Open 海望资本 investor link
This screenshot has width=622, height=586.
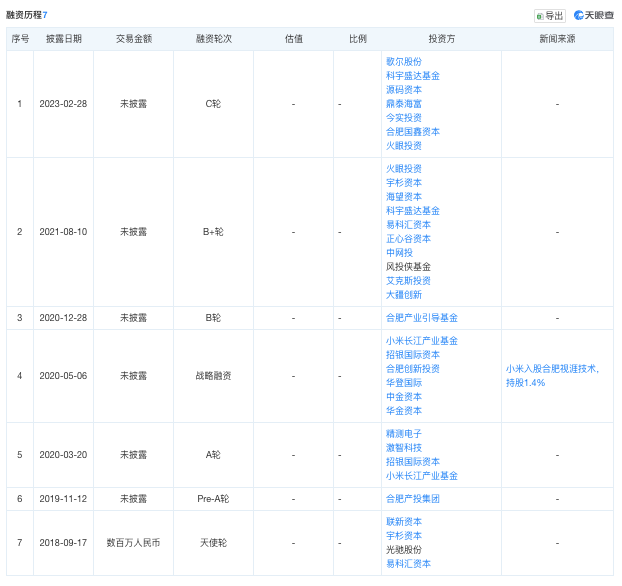point(403,197)
